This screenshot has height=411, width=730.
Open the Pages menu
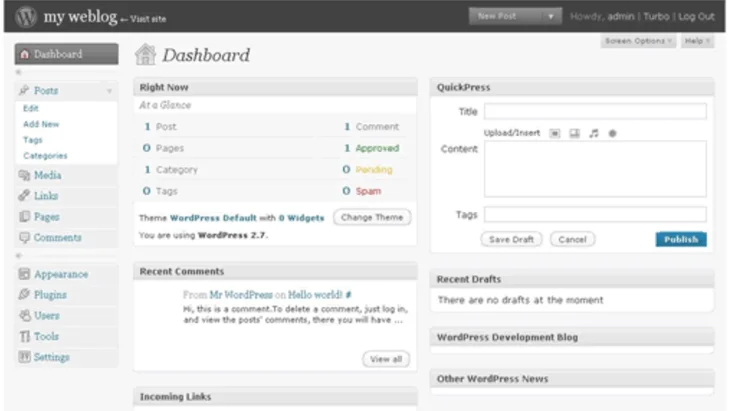pyautogui.click(x=67, y=217)
